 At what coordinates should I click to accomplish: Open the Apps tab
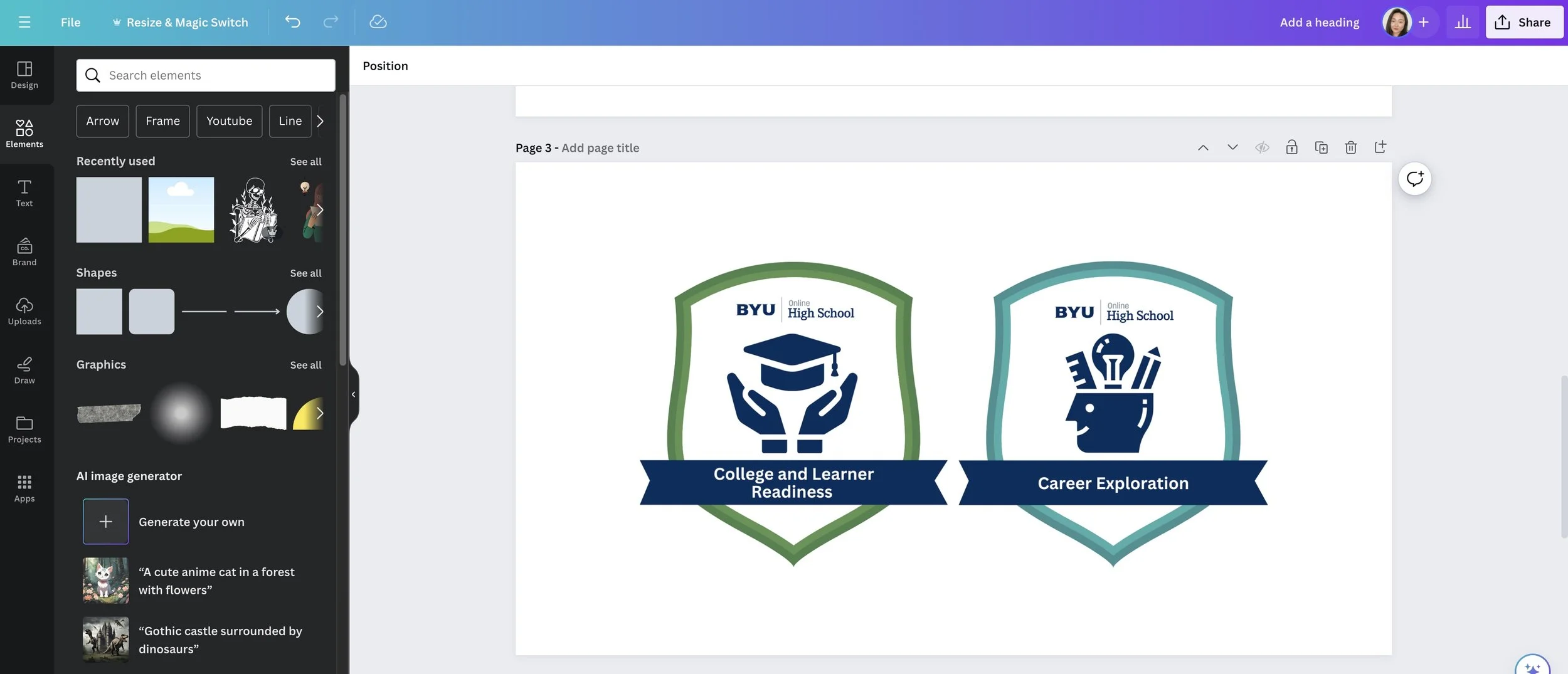[24, 488]
